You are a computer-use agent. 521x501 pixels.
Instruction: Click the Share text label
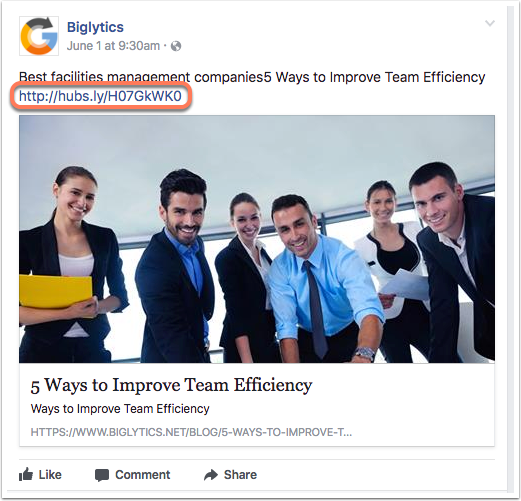point(240,475)
